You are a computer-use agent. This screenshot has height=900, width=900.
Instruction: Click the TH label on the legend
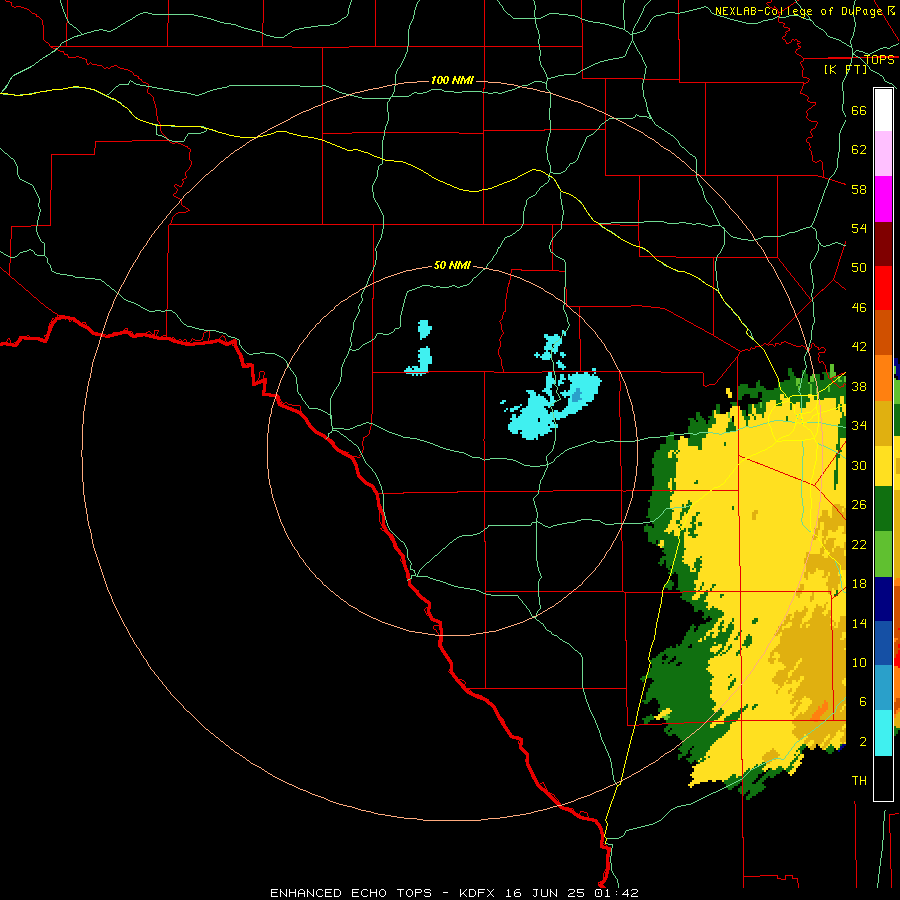point(859,781)
